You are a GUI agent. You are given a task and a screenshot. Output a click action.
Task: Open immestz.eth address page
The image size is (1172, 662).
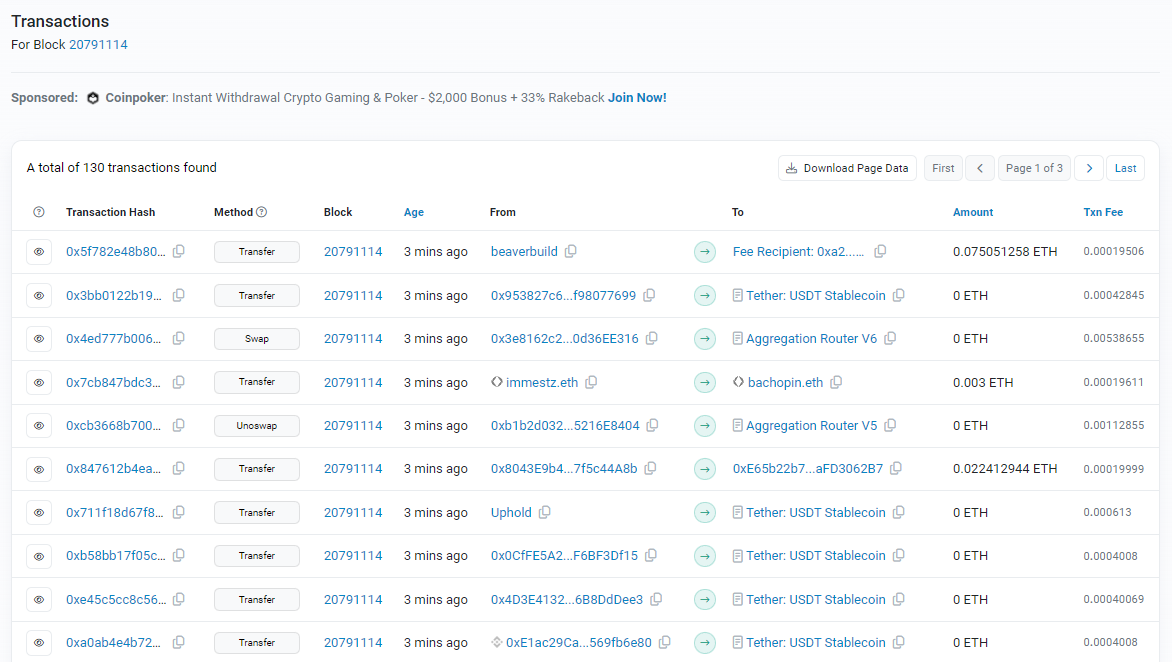(542, 383)
